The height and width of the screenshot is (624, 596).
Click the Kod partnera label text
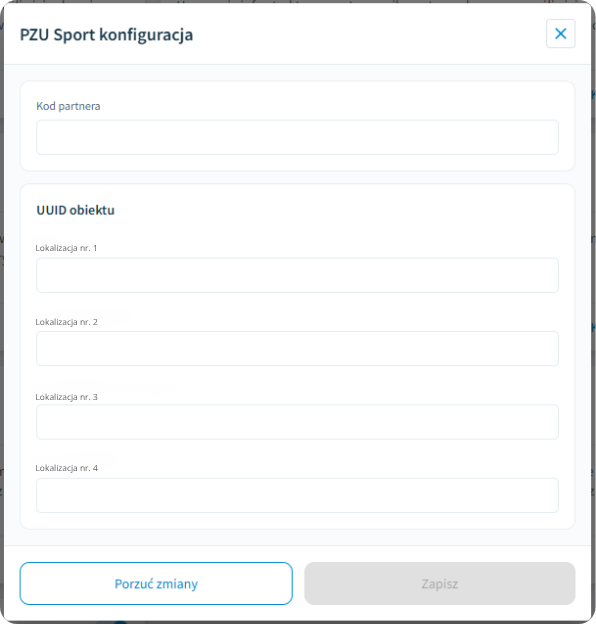[68, 106]
